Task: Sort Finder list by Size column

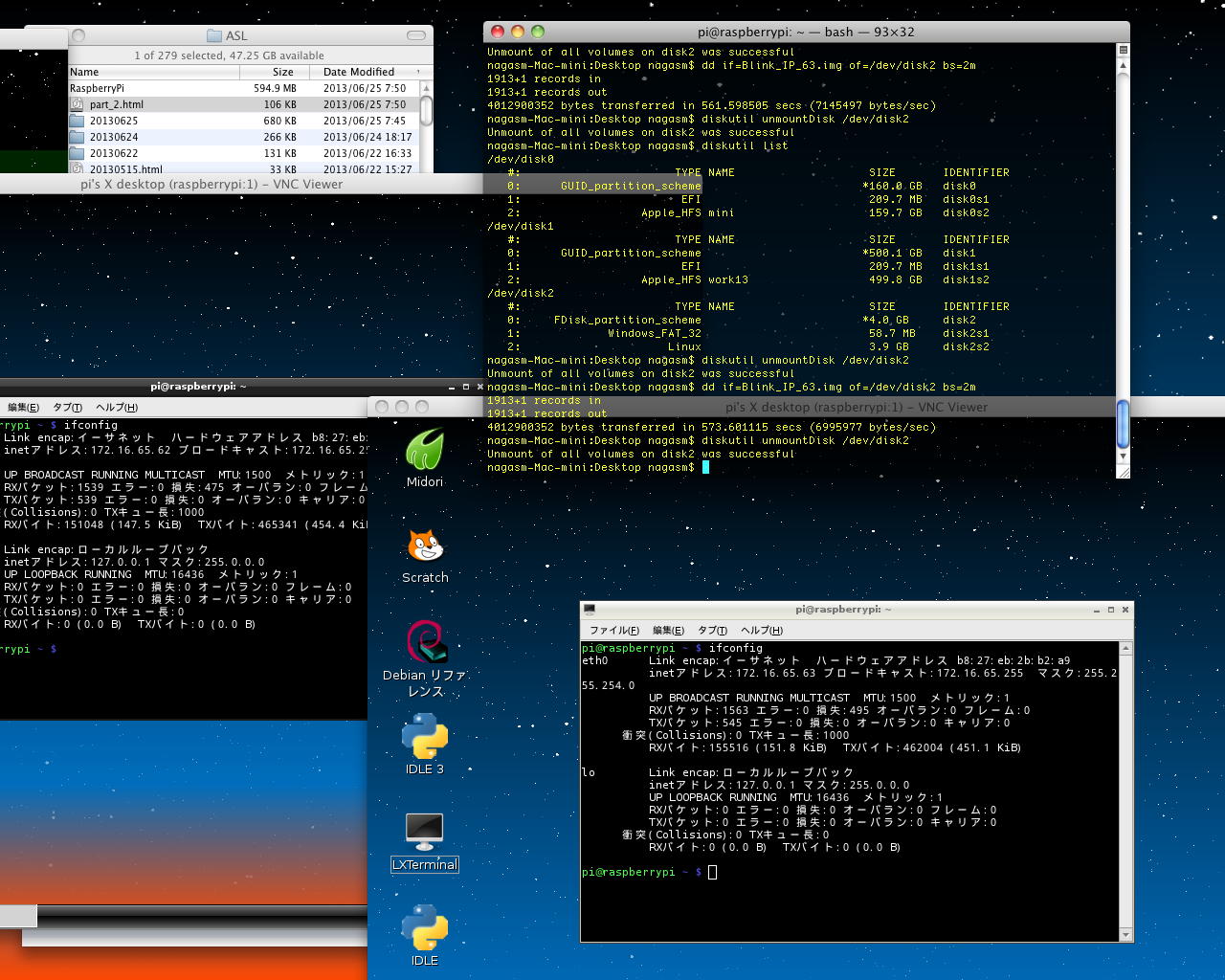Action: point(282,73)
